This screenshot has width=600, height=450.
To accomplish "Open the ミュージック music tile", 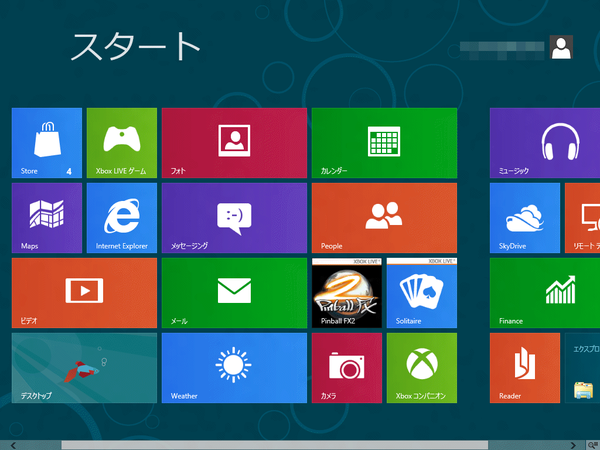I will click(545, 143).
